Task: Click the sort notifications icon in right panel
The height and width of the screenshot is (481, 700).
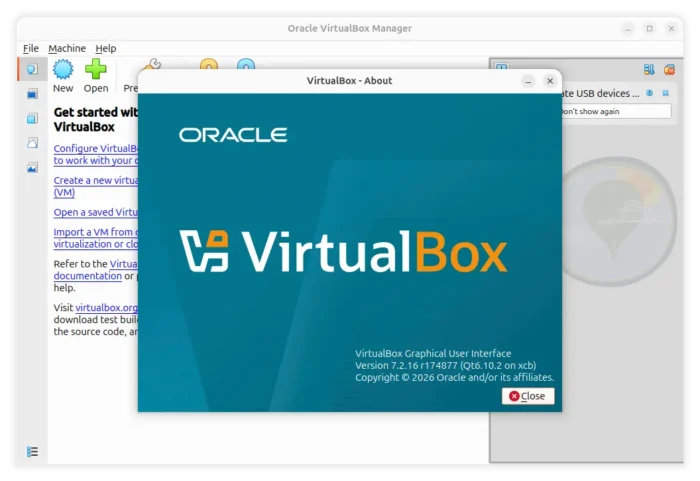Action: [x=649, y=69]
